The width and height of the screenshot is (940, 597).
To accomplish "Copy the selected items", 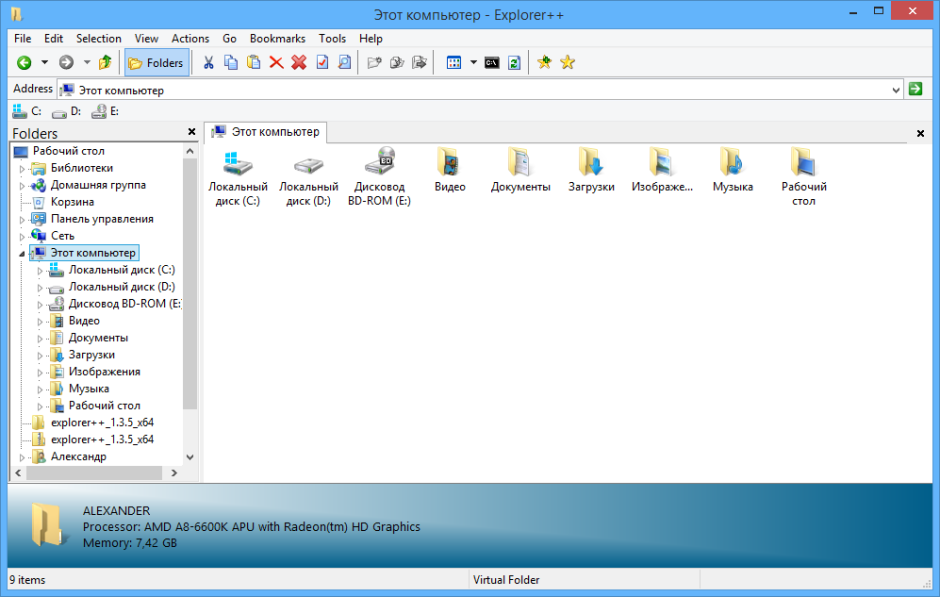I will 231,62.
